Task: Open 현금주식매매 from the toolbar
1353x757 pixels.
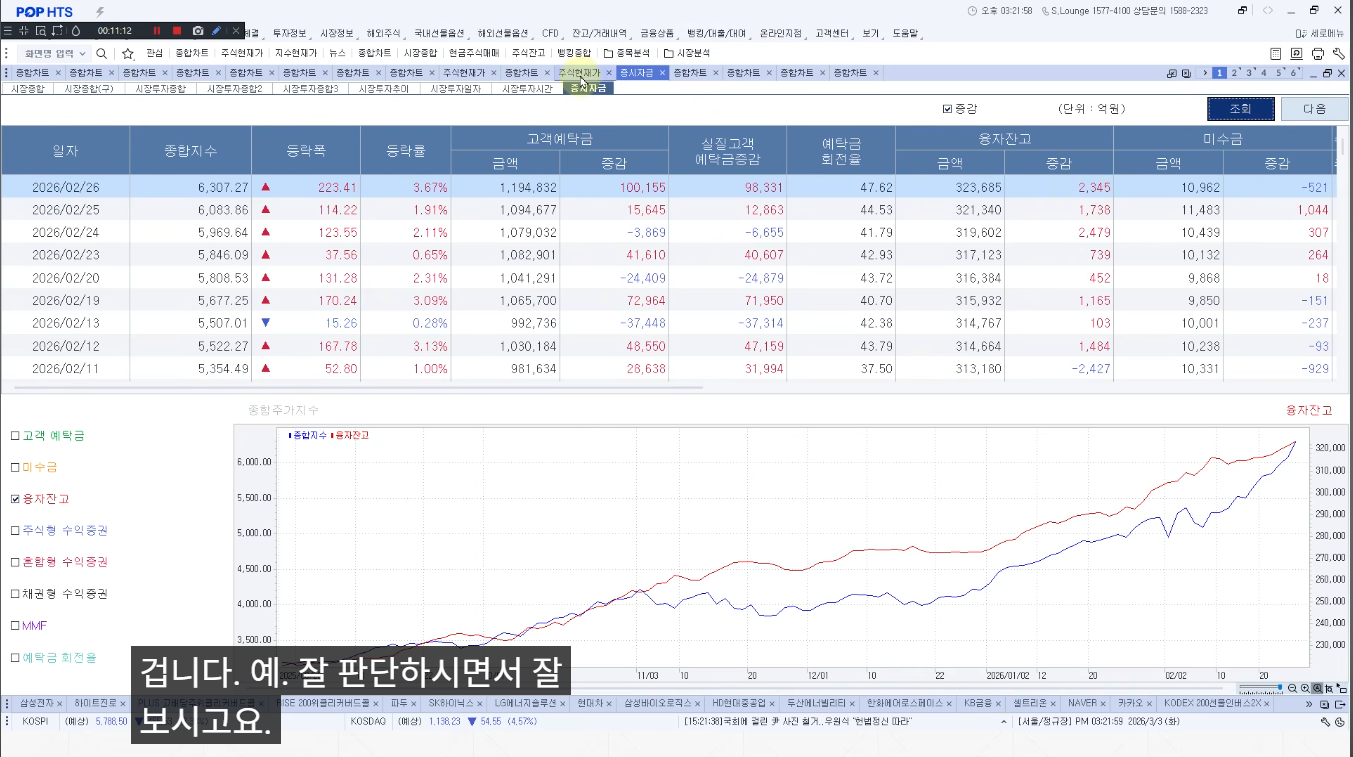Action: coord(474,53)
